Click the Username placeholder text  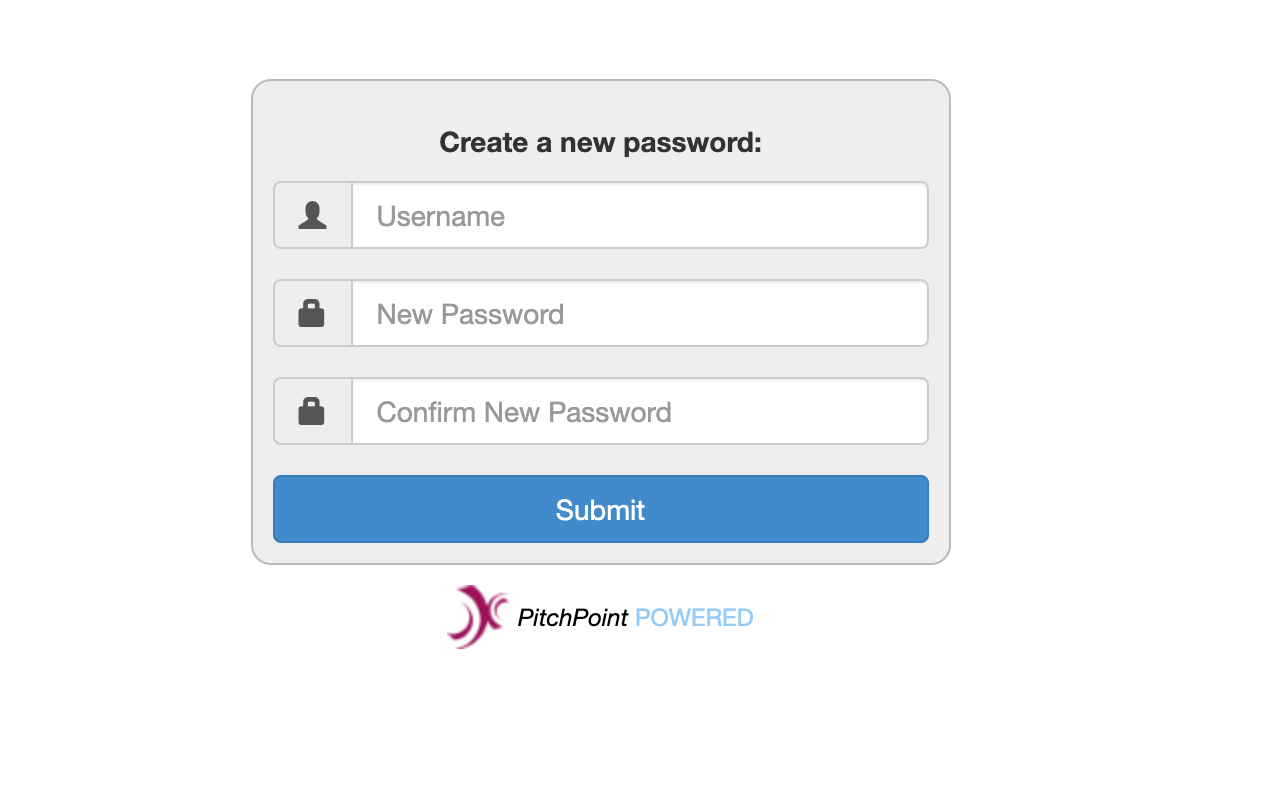tap(440, 216)
